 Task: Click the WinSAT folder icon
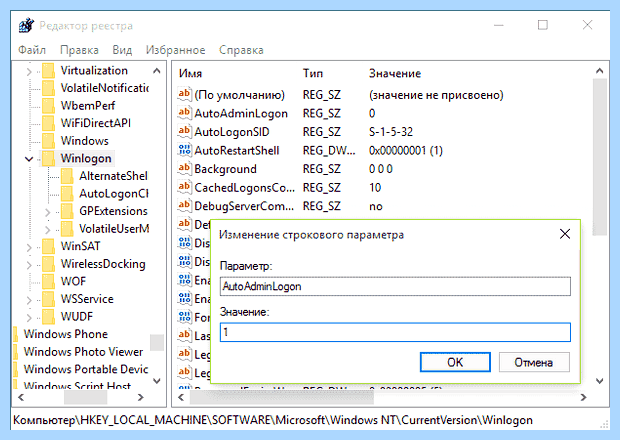pos(49,246)
